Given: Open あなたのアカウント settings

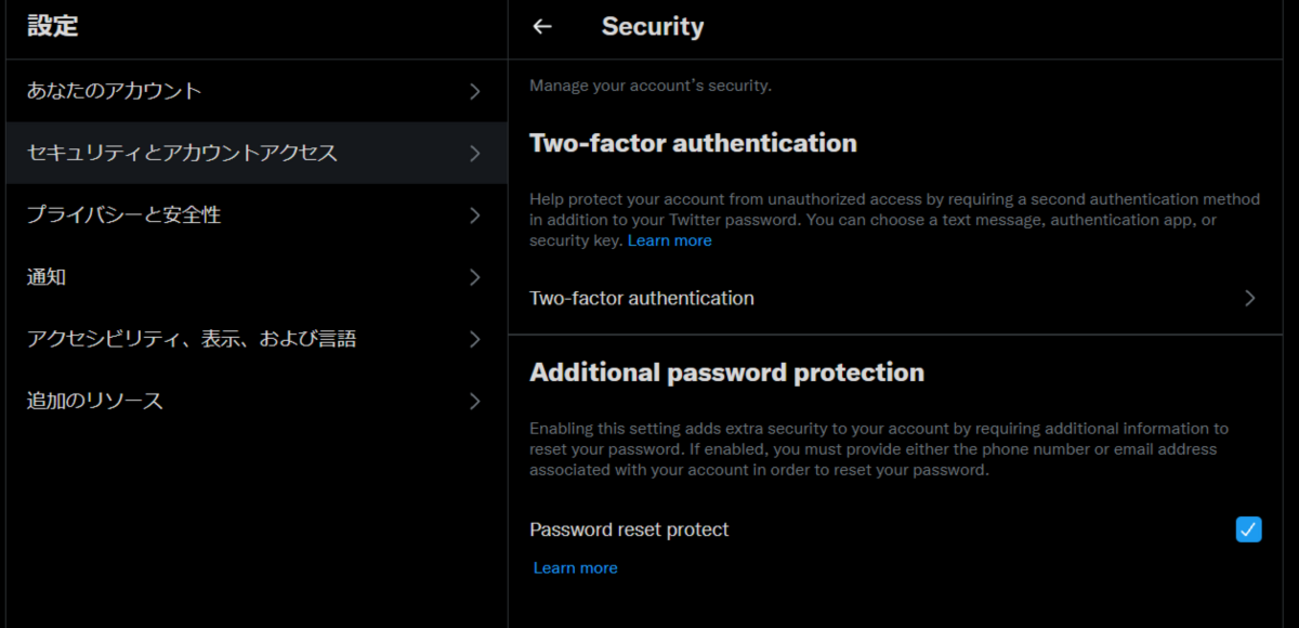Looking at the screenshot, I should click(114, 91).
